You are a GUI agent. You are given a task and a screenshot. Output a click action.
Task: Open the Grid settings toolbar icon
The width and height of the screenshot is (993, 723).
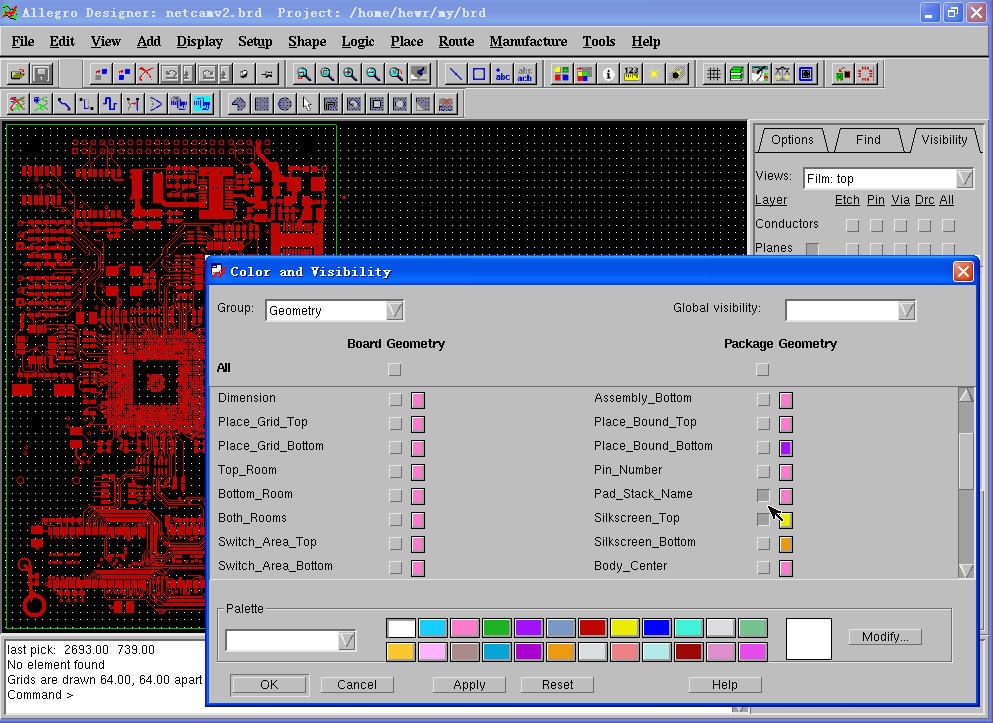tap(713, 74)
